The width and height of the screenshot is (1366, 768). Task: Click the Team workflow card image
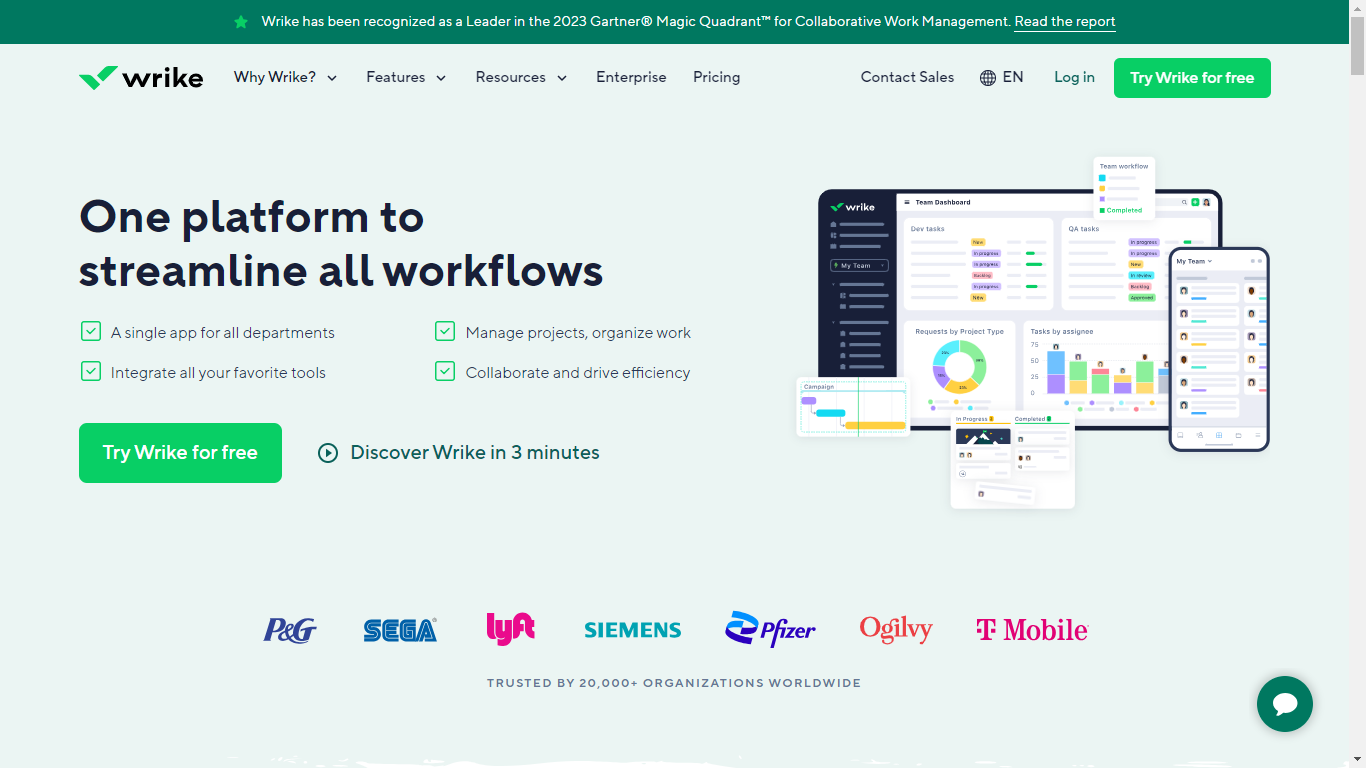coord(1124,187)
